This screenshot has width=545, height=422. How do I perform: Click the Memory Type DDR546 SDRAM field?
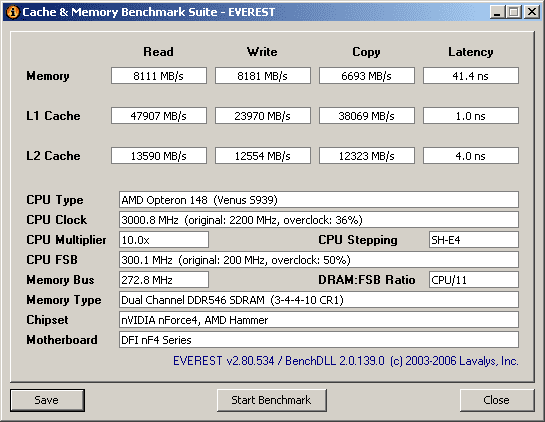319,300
